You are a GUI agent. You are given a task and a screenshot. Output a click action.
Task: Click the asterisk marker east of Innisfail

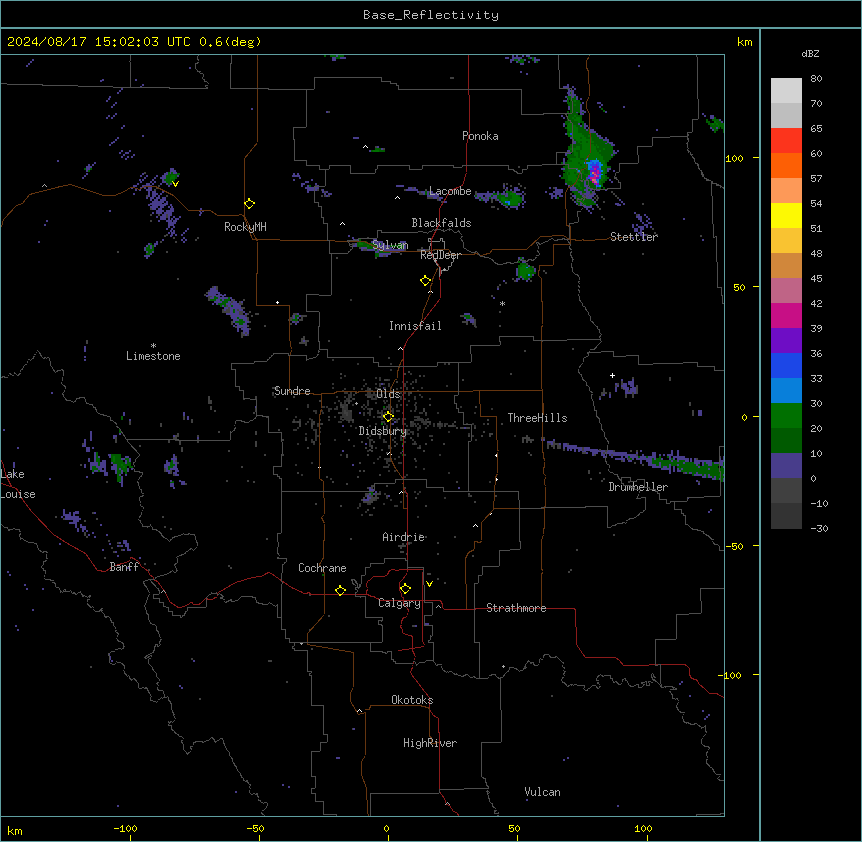click(502, 303)
